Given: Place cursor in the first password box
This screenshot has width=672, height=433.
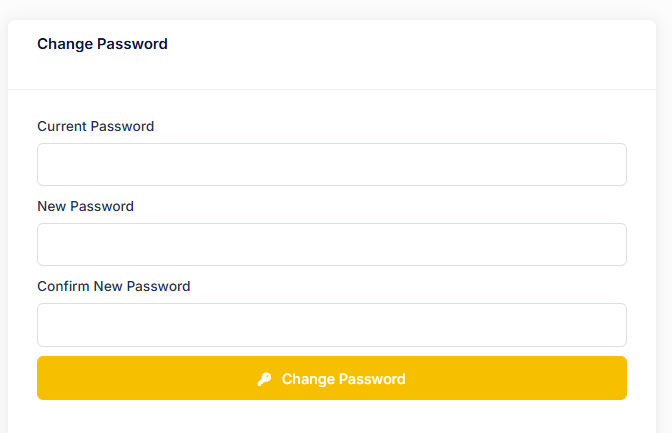Looking at the screenshot, I should click(x=331, y=164).
